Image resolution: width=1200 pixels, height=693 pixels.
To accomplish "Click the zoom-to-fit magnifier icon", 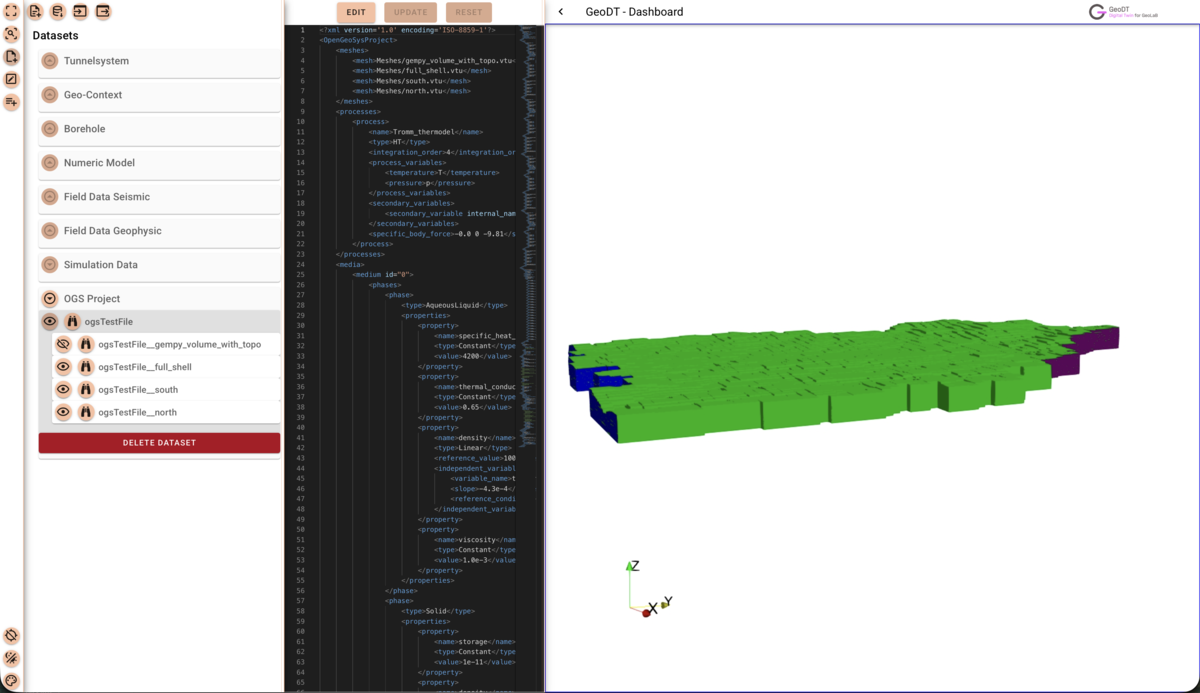I will tap(11, 34).
